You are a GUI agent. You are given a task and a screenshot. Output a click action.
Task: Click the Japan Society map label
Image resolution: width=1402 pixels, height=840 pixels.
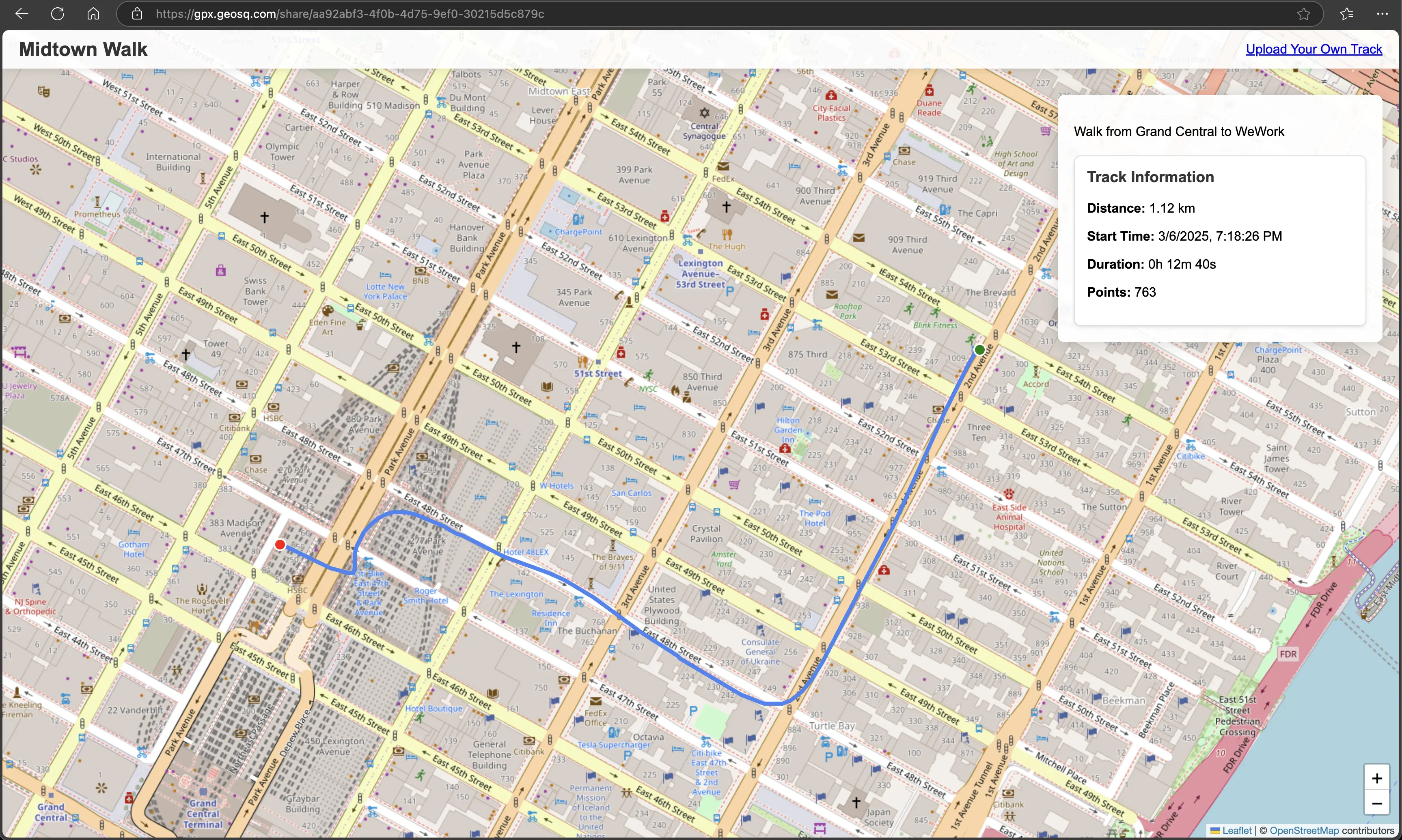[878, 817]
